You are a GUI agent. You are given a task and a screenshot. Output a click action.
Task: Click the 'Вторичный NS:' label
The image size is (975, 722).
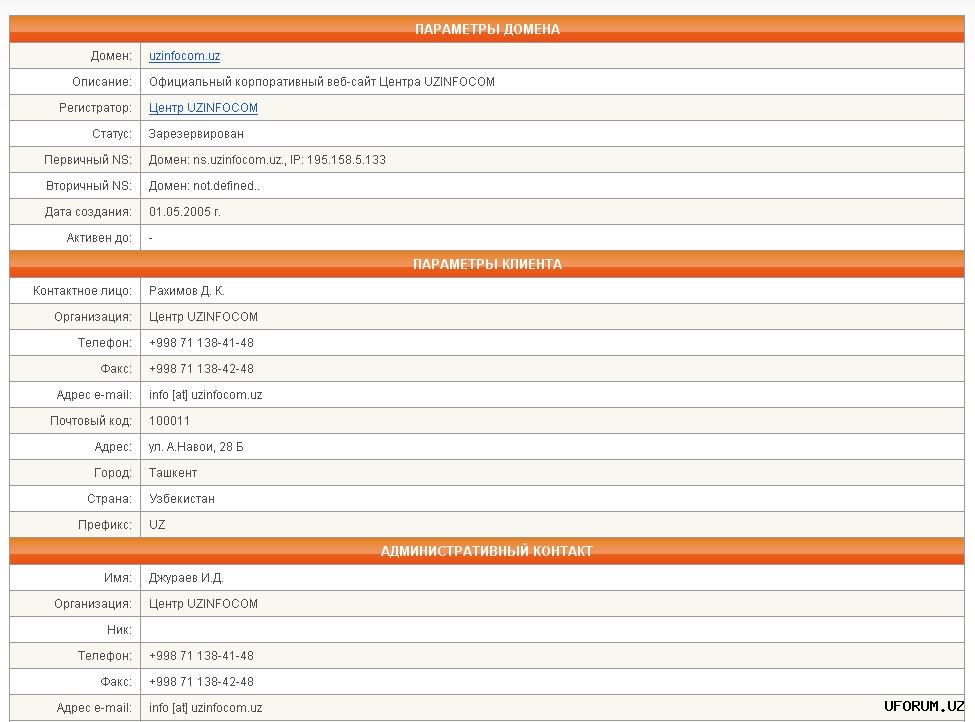tap(89, 186)
